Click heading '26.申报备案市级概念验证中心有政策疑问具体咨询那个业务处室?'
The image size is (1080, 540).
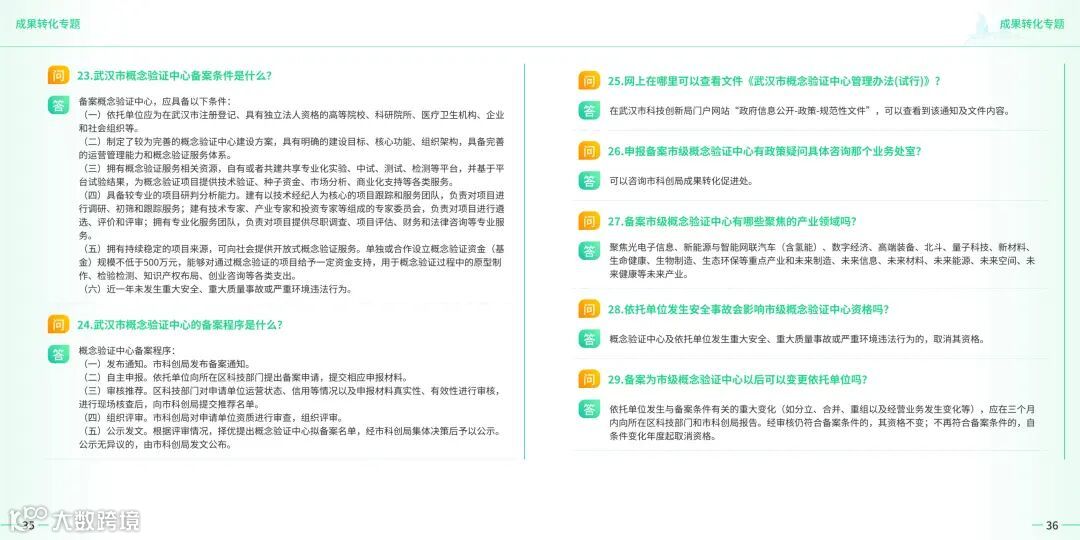coord(765,151)
